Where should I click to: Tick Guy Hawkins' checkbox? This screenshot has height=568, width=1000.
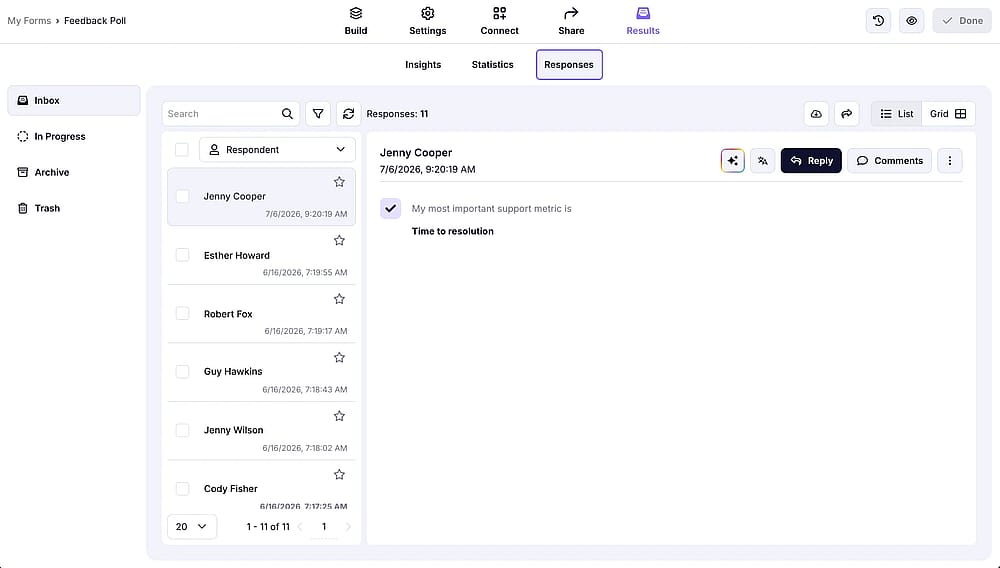coord(182,372)
